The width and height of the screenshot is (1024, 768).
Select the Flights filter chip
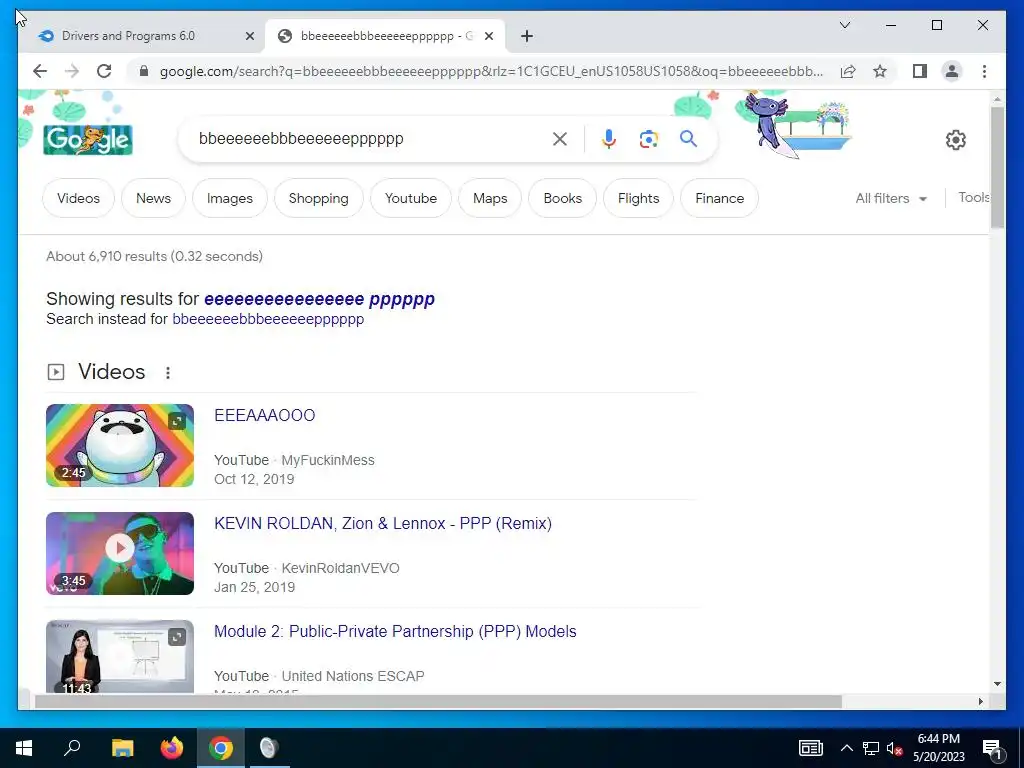[639, 198]
